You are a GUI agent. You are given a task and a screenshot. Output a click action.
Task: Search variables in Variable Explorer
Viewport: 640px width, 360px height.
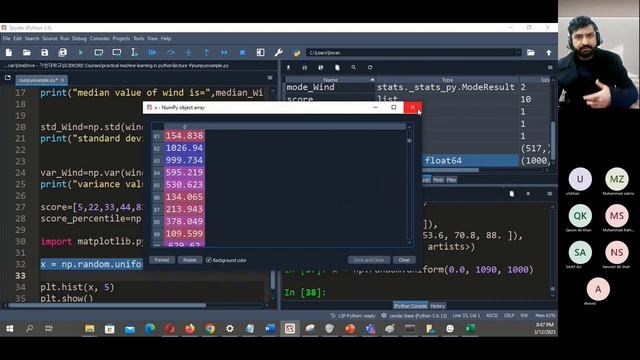[x=353, y=67]
